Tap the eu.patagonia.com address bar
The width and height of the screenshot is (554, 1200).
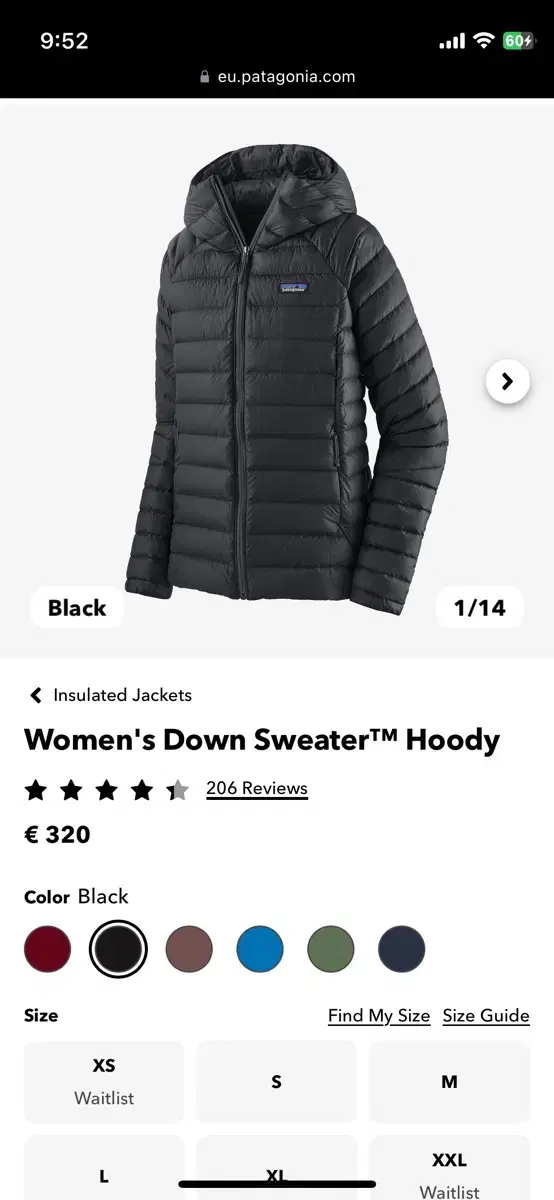click(277, 77)
